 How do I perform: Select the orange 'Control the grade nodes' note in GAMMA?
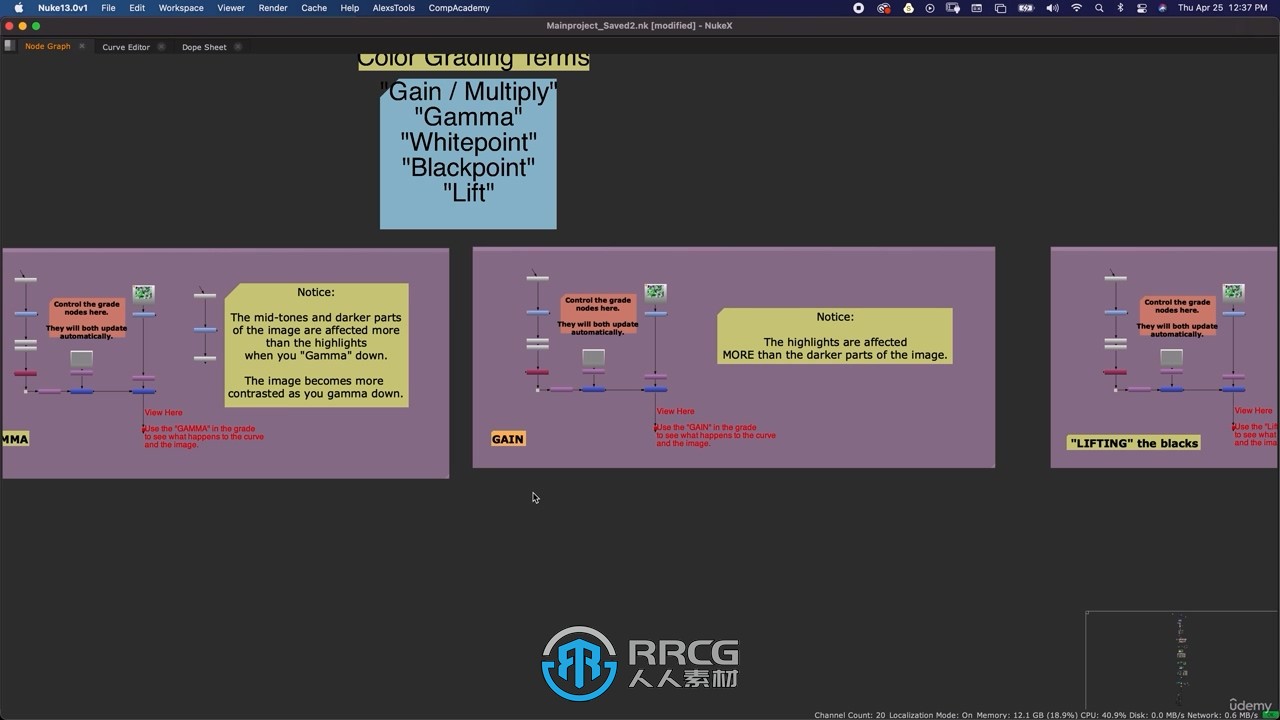[x=86, y=319]
